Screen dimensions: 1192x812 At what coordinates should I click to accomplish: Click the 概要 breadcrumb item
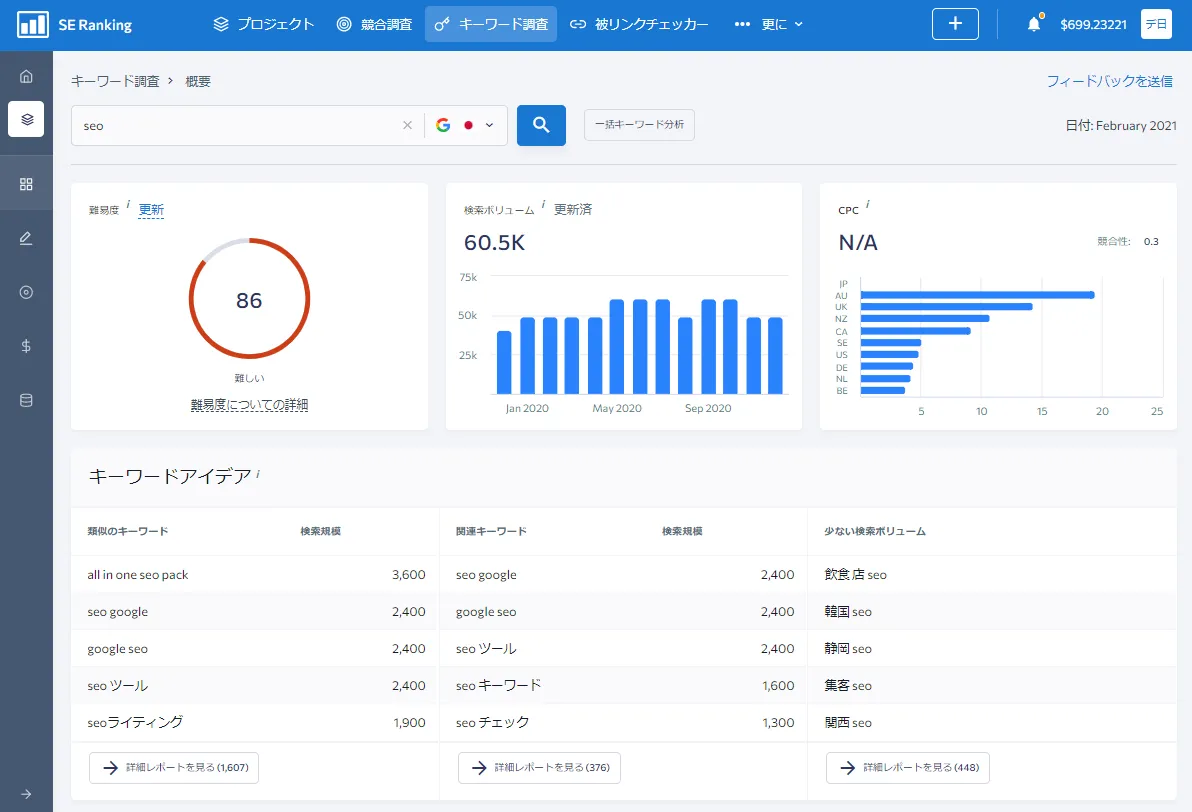click(198, 81)
